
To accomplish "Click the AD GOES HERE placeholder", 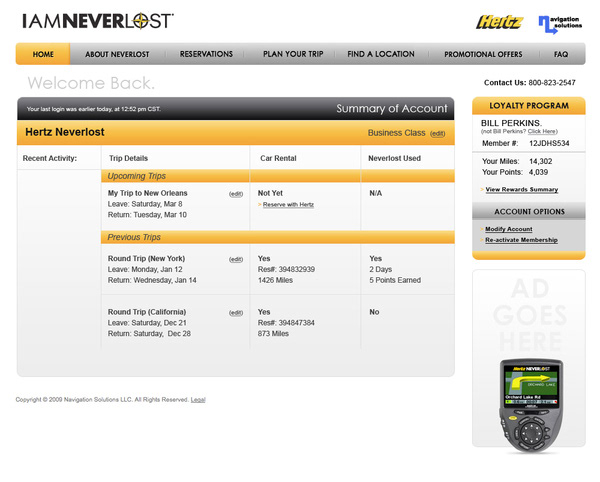I will click(530, 315).
